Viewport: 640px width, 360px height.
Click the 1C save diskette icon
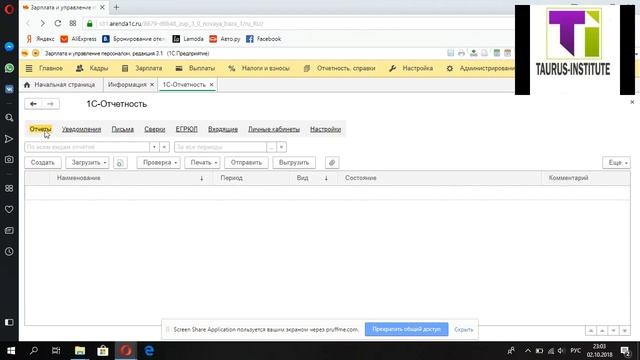pyautogui.click(x=451, y=53)
